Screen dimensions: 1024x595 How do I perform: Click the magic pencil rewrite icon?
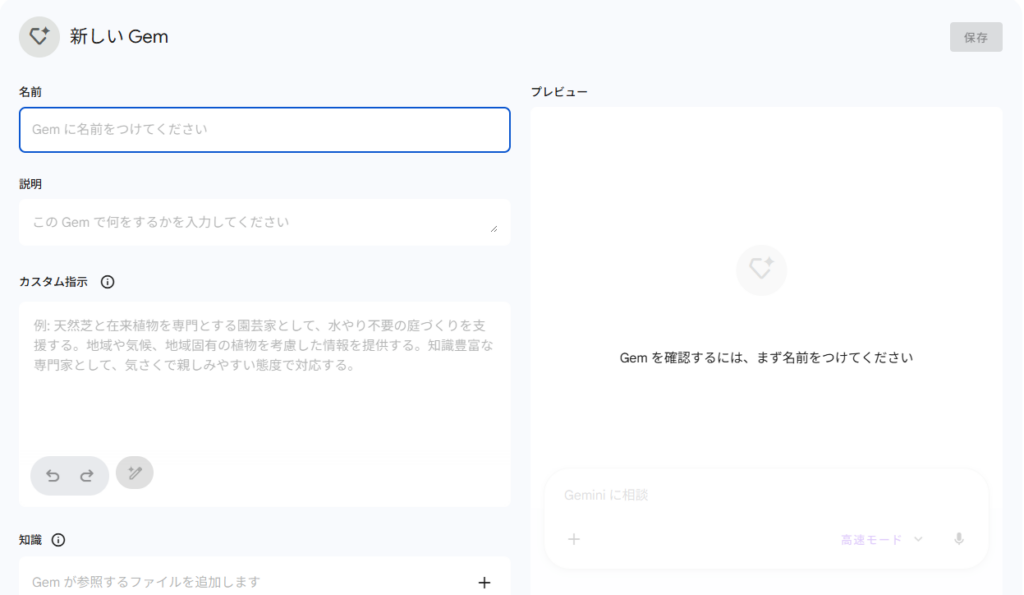tap(135, 473)
